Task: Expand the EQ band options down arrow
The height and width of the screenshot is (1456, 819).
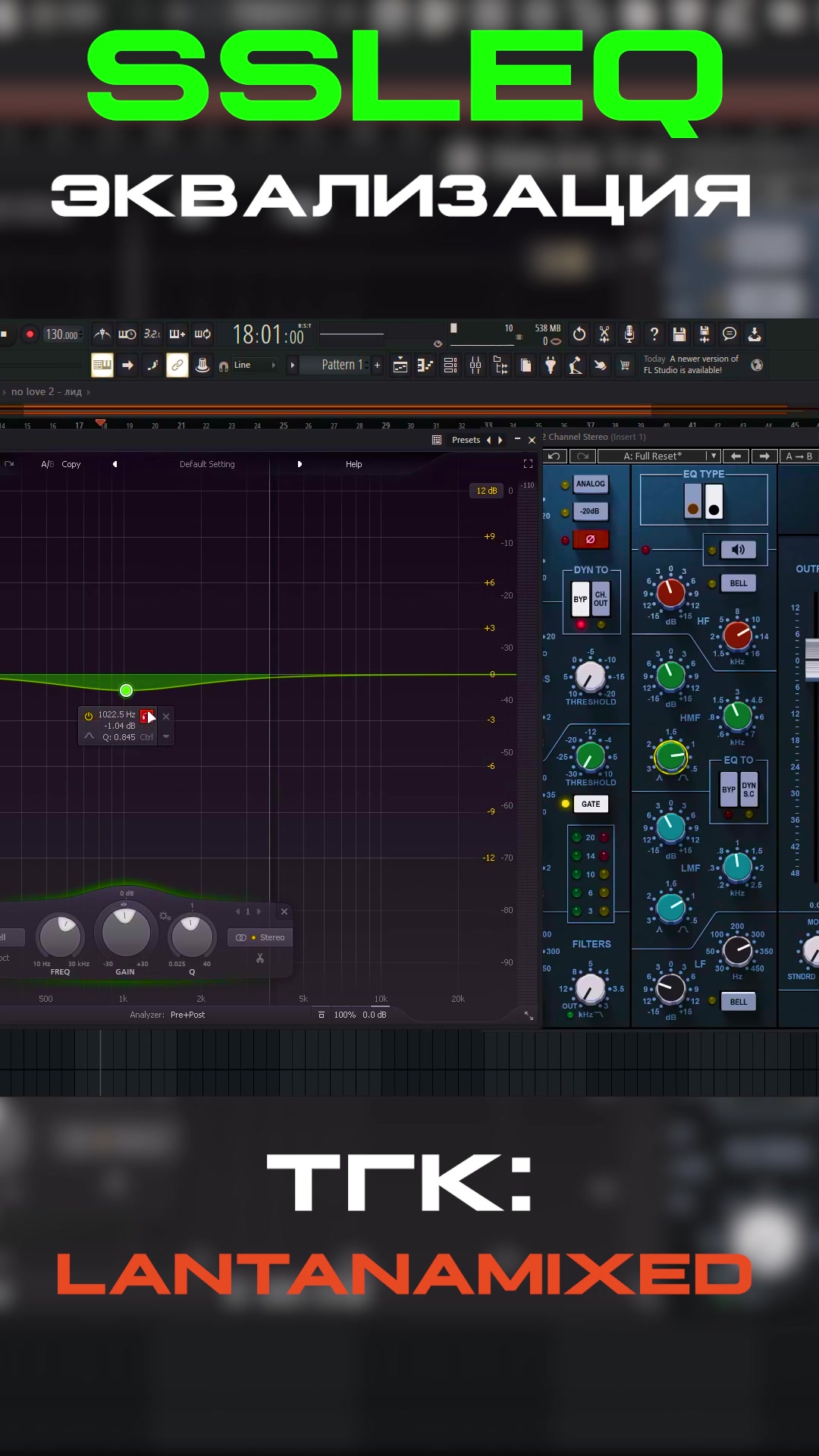Action: 166,736
